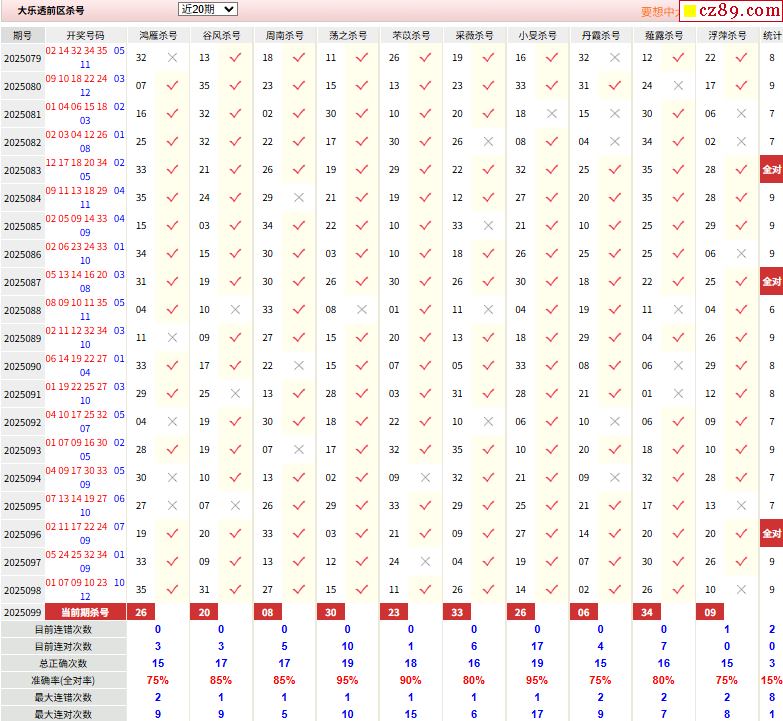The image size is (783, 721).
Task: Click the 全对 badge in row 2025083
Action: 772,169
